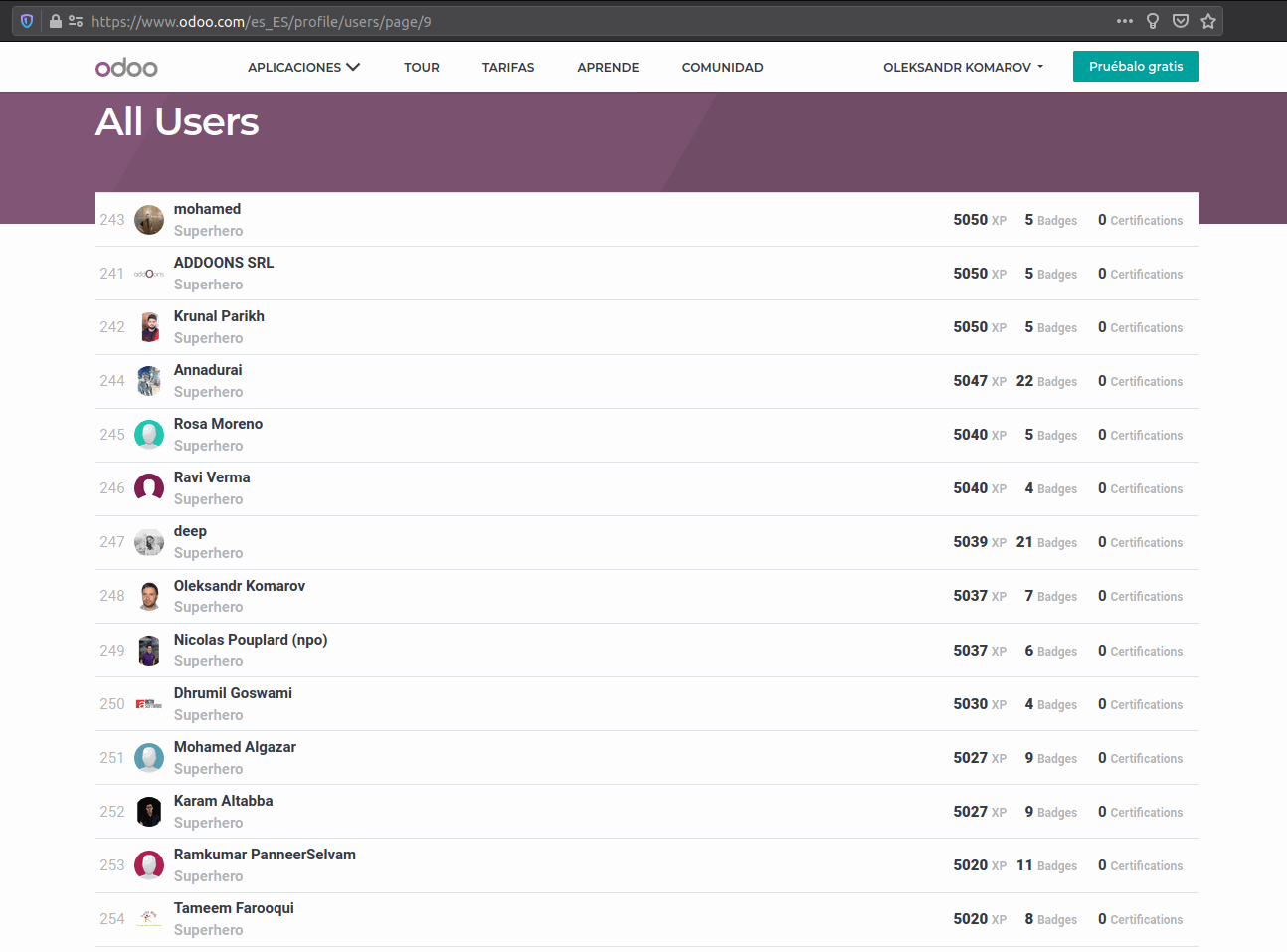
Task: Click Ravi Verma's 4 Badges count
Action: click(x=1051, y=488)
